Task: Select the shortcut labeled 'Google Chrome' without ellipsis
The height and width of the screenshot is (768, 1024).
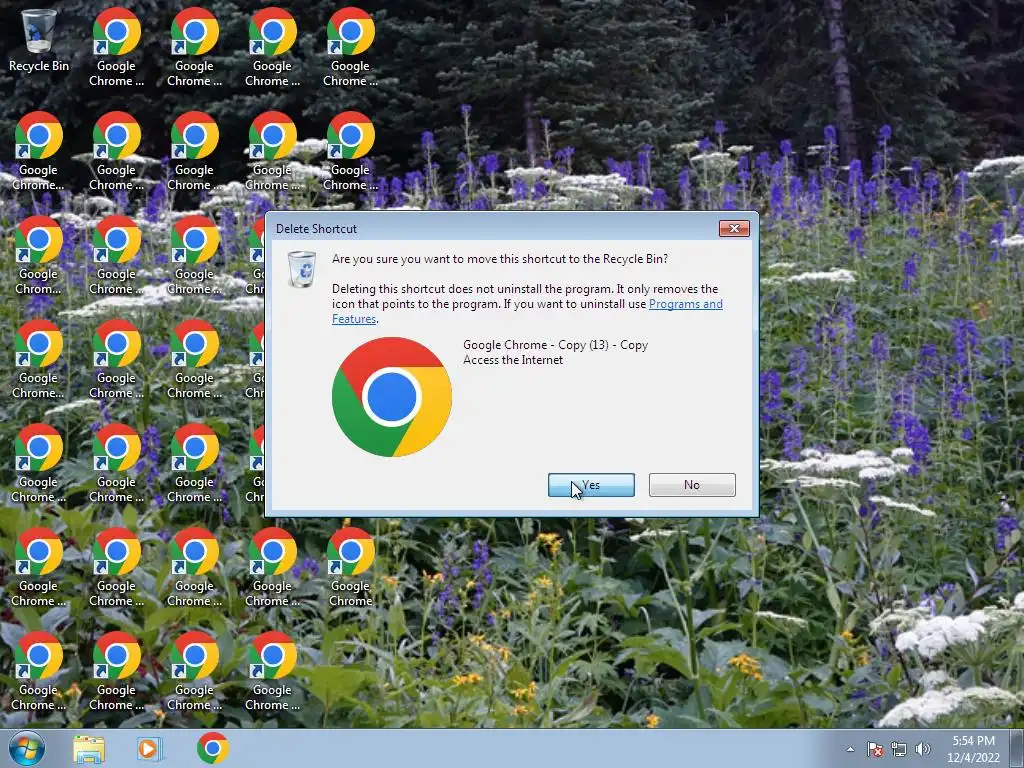Action: (x=351, y=567)
